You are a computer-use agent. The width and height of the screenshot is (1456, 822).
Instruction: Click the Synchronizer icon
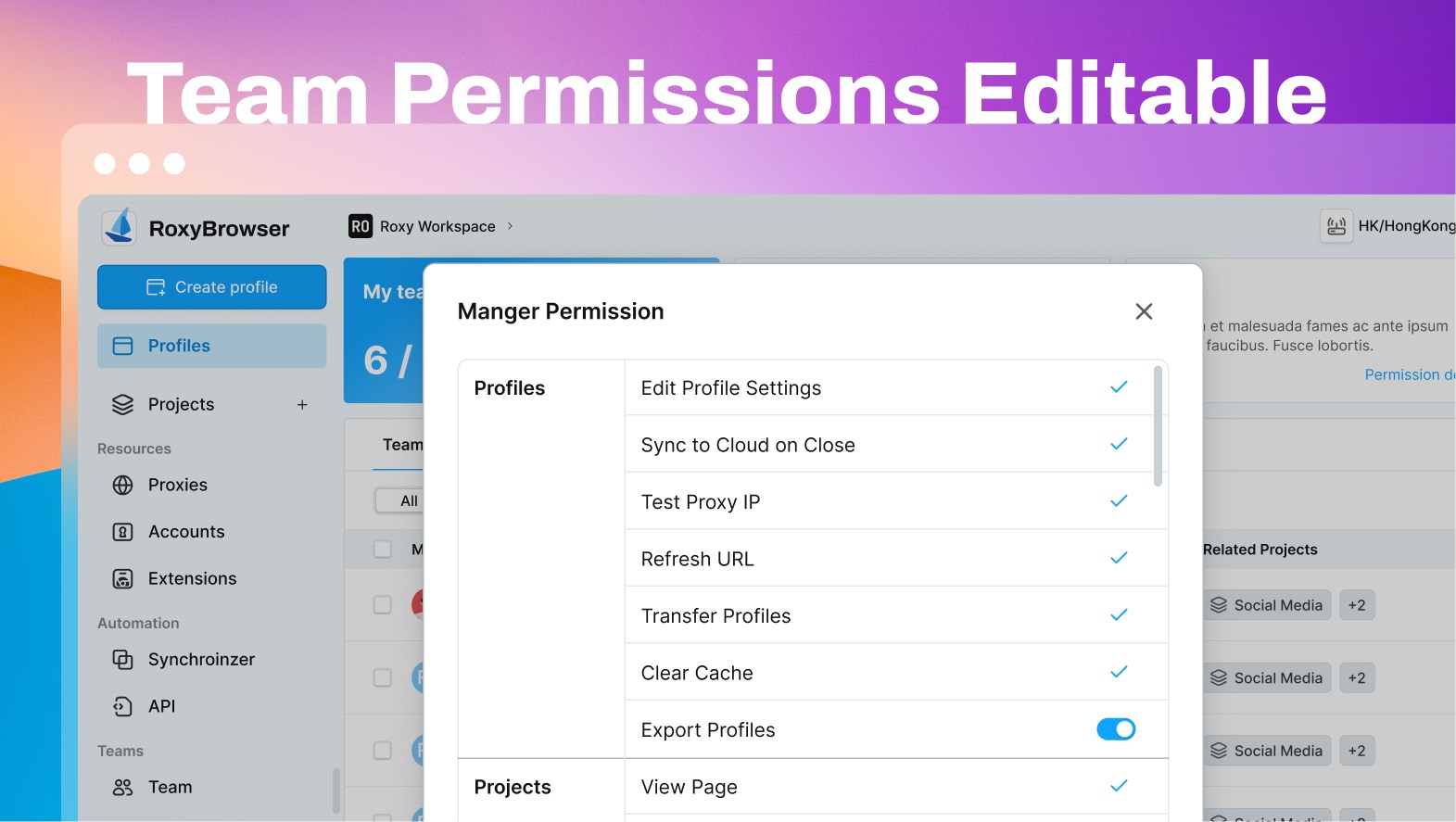(x=122, y=659)
